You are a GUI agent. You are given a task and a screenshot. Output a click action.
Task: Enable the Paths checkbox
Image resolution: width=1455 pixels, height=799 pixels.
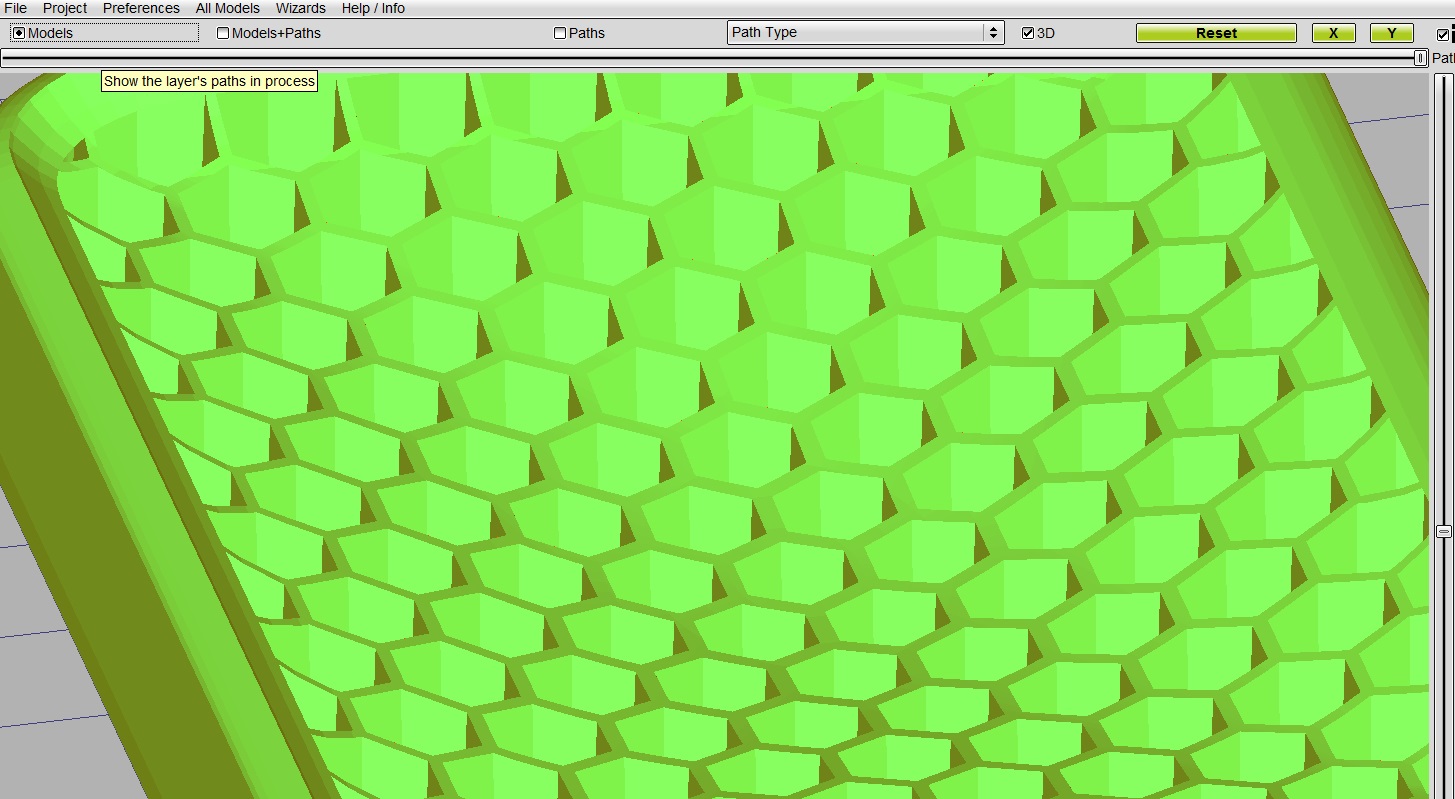(560, 33)
